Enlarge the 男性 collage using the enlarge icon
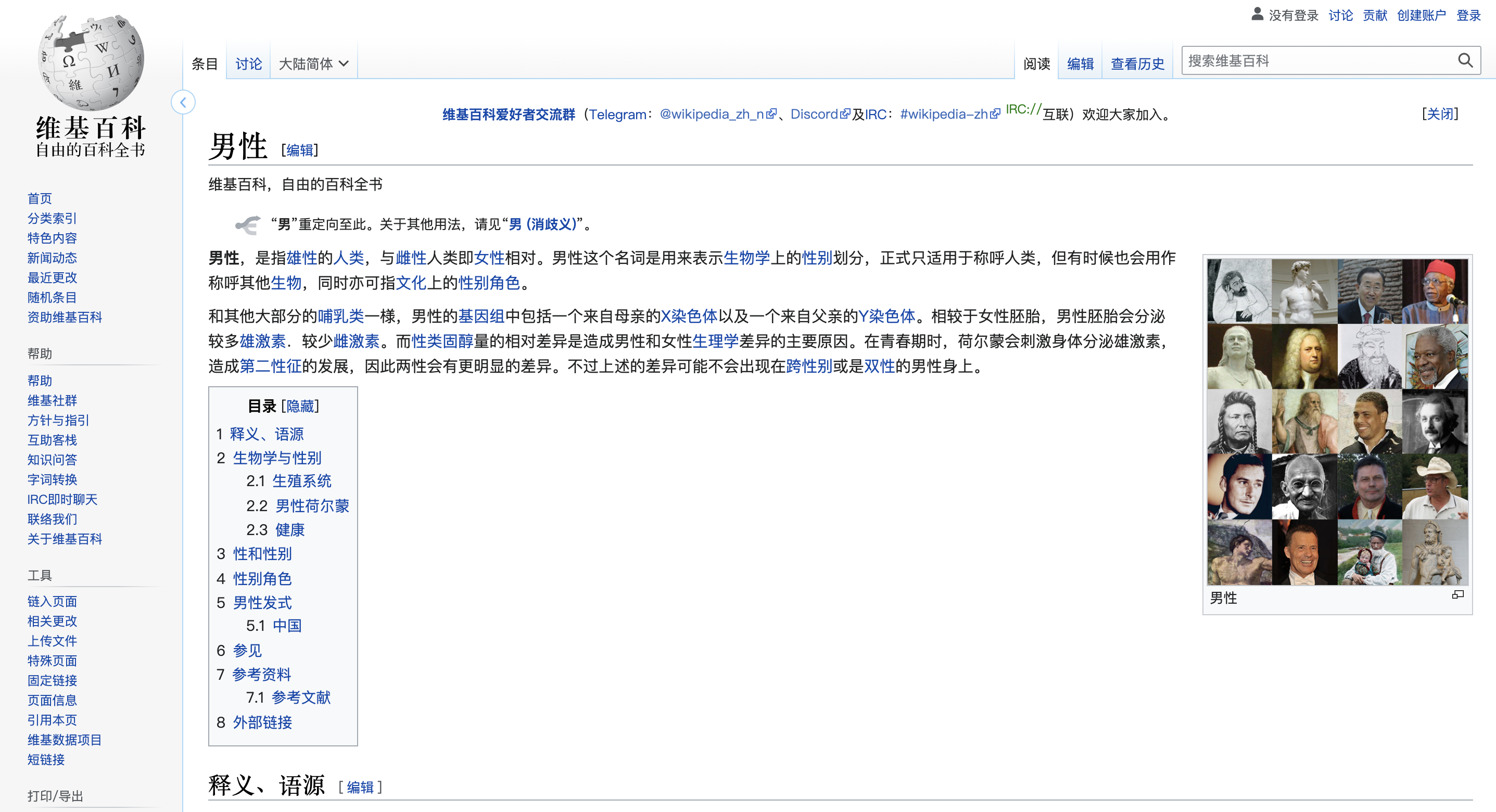This screenshot has width=1496, height=812. pyautogui.click(x=1457, y=595)
